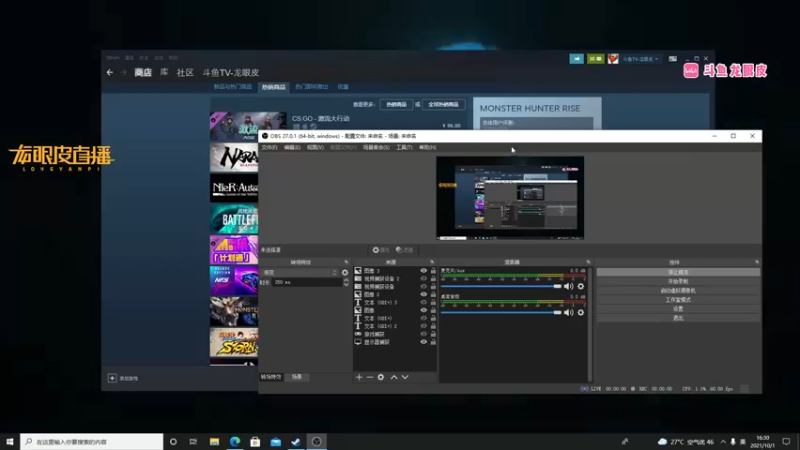Screen dimensions: 800x450
Task: Launch Microsoft Edge from taskbar
Action: click(x=235, y=441)
